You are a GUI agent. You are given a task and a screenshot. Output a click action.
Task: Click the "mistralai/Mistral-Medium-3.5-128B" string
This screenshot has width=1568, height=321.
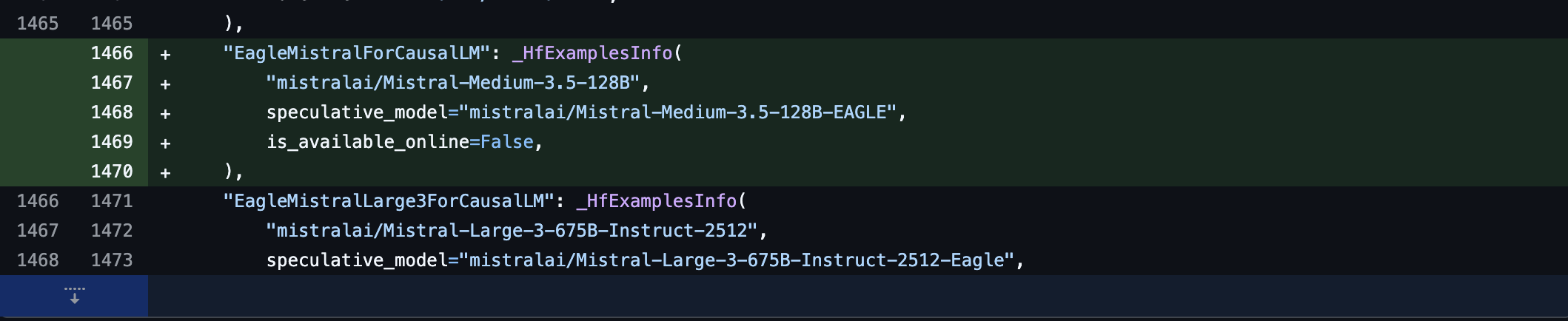453,83
